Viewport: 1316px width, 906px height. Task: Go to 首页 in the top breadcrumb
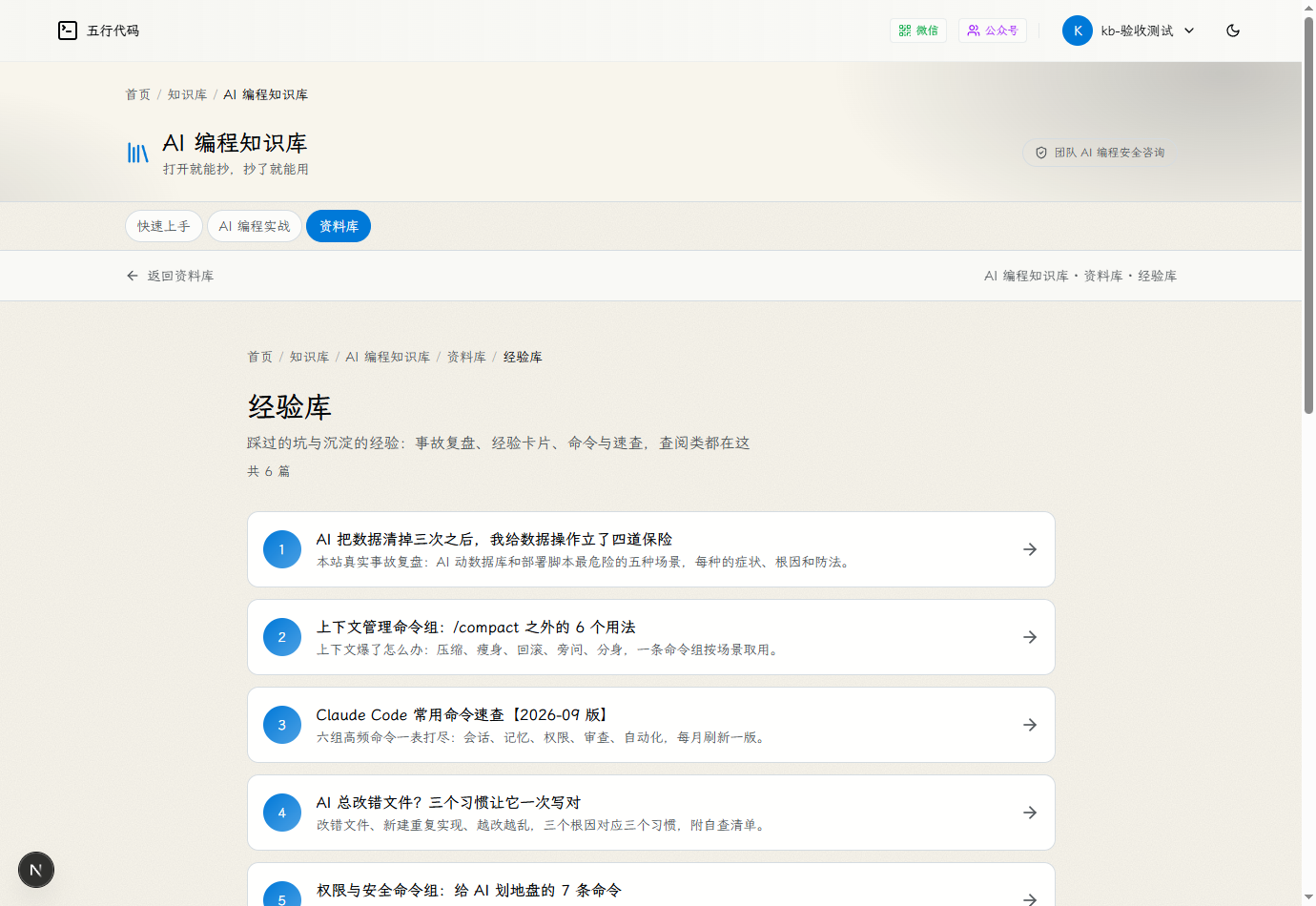[138, 94]
